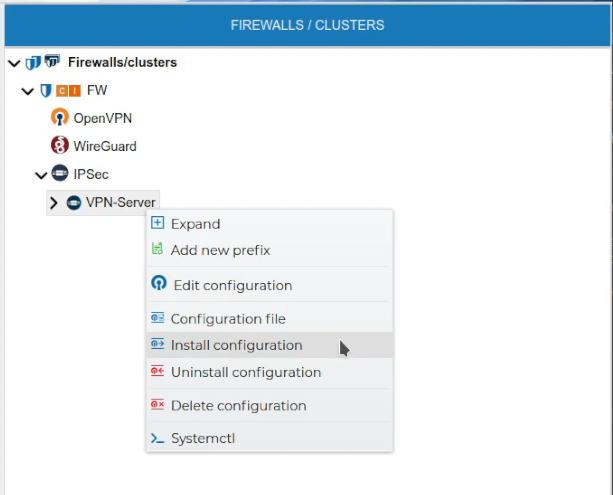Click the WireGuard icon in tree
The width and height of the screenshot is (613, 495).
[59, 146]
